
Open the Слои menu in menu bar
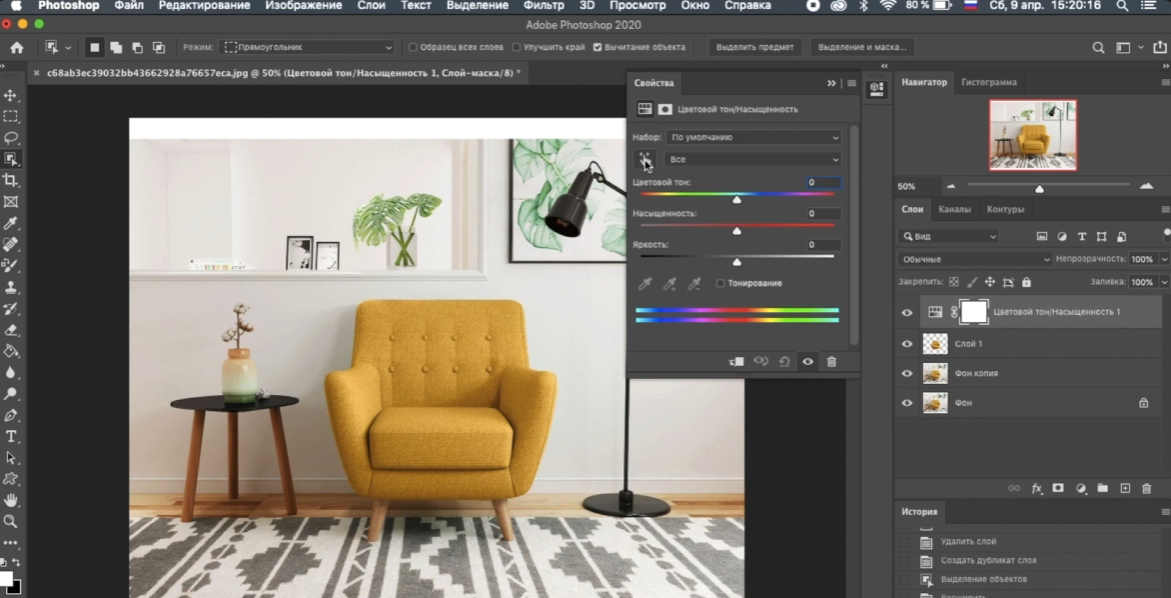(x=371, y=5)
